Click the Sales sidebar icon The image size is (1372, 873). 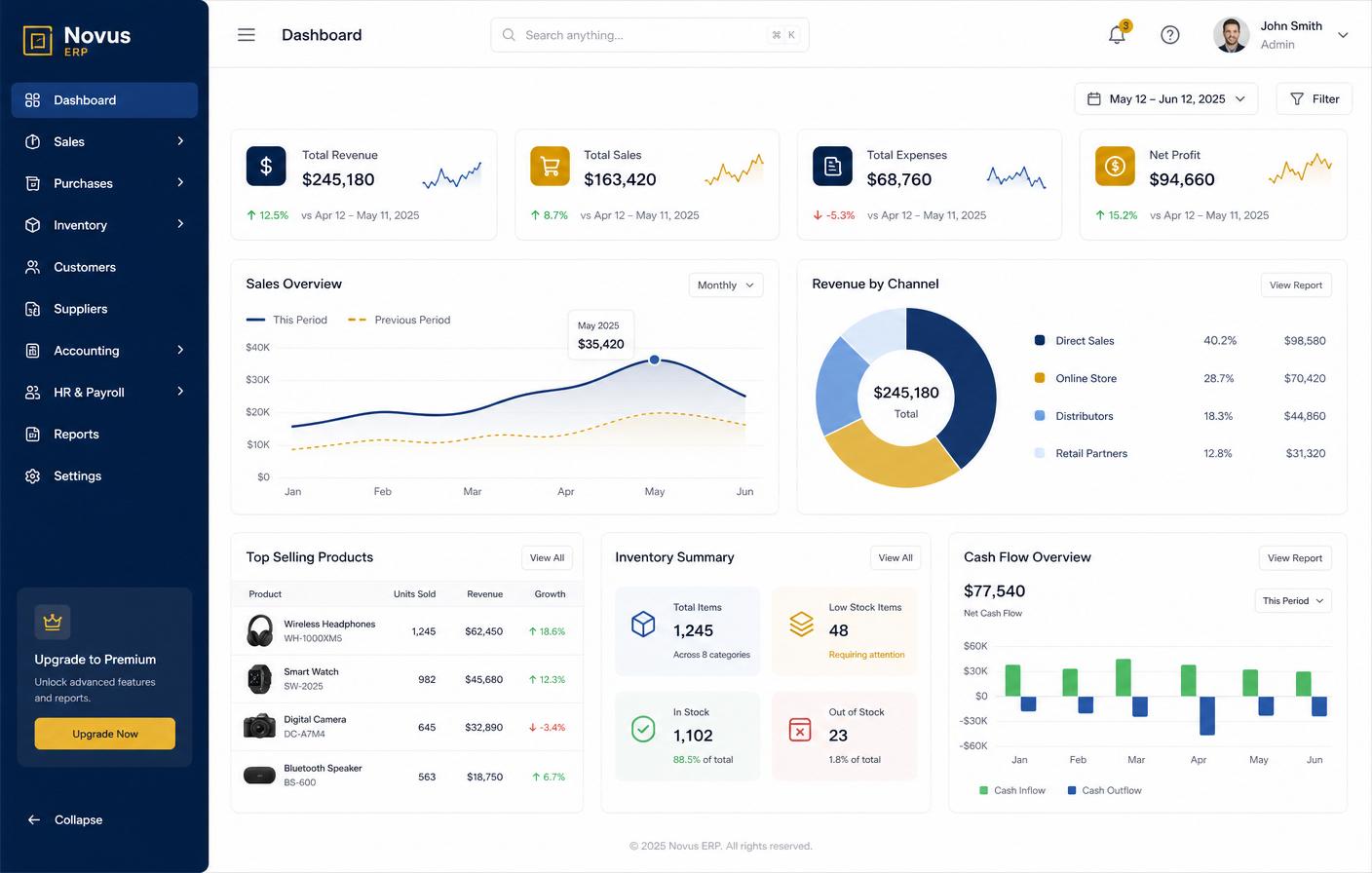click(x=32, y=141)
